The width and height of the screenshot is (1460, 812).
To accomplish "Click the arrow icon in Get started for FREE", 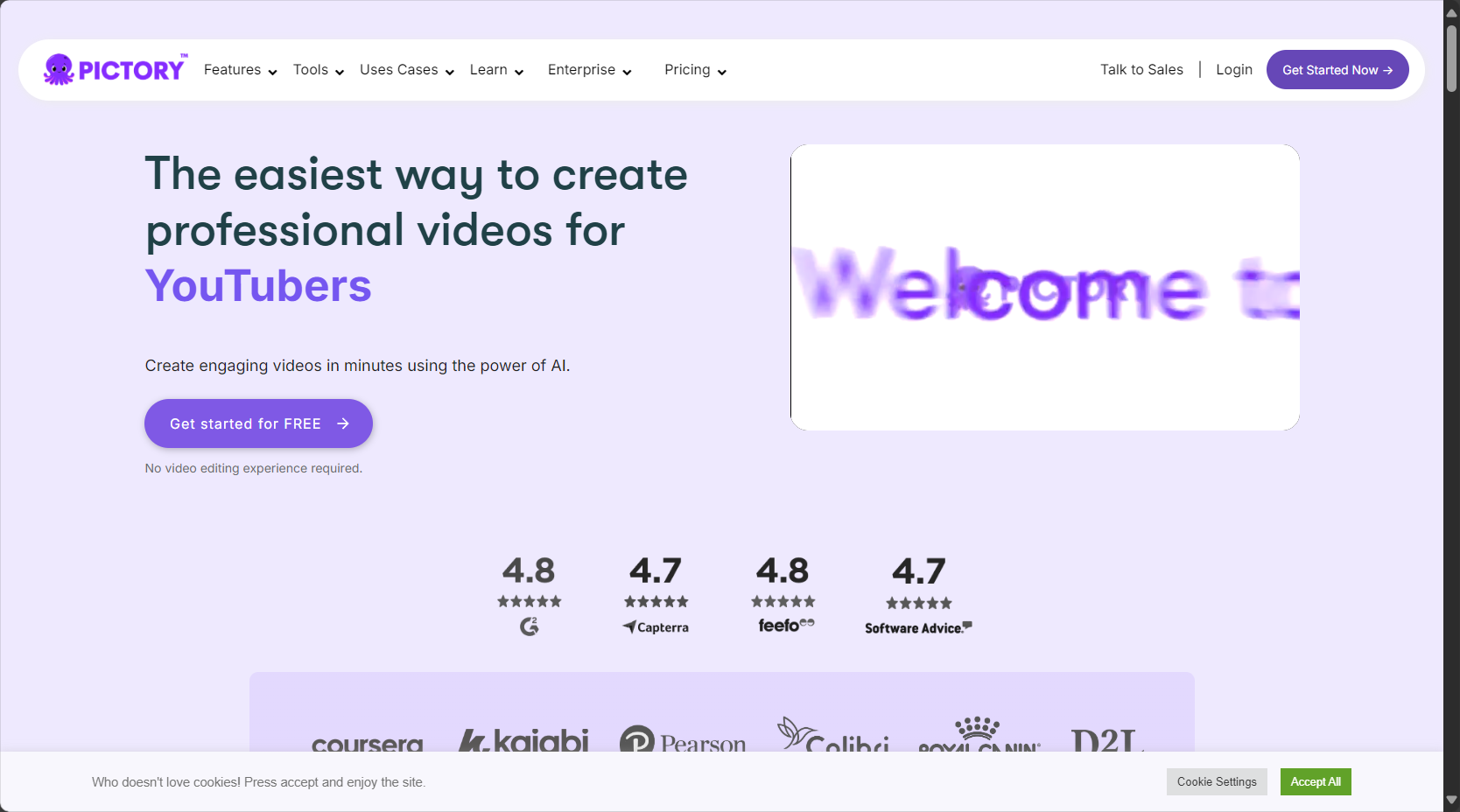I will 343,423.
